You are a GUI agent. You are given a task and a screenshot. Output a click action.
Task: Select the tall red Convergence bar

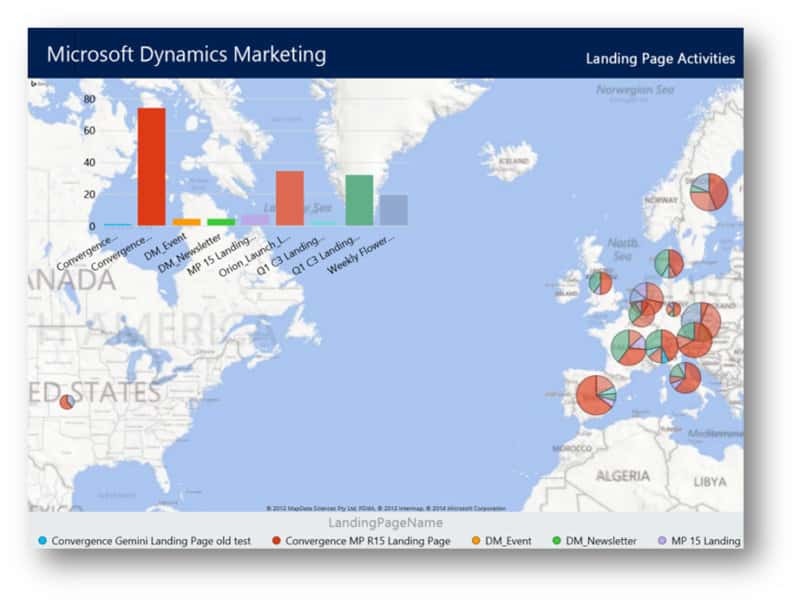151,167
